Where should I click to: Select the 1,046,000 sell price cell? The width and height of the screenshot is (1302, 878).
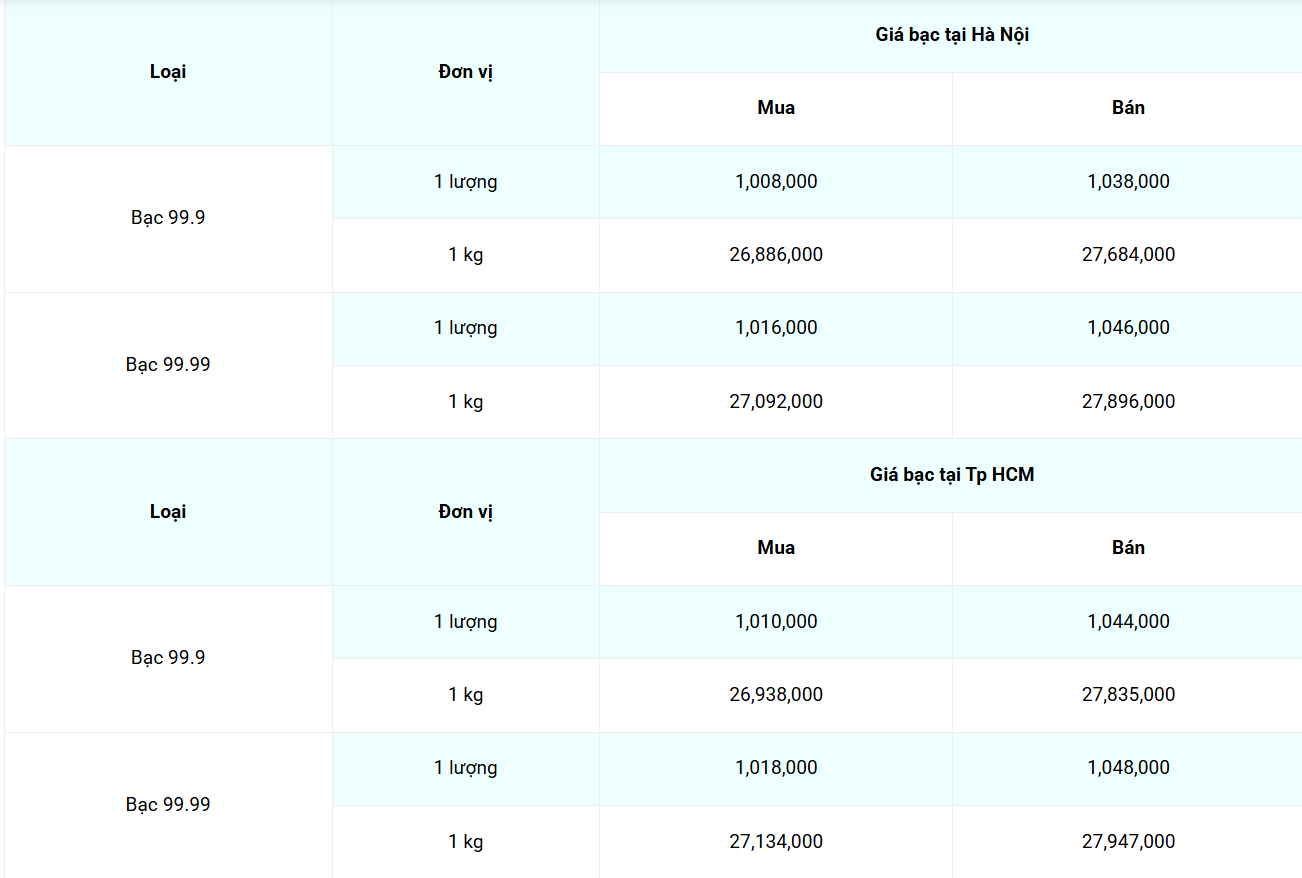[1128, 328]
